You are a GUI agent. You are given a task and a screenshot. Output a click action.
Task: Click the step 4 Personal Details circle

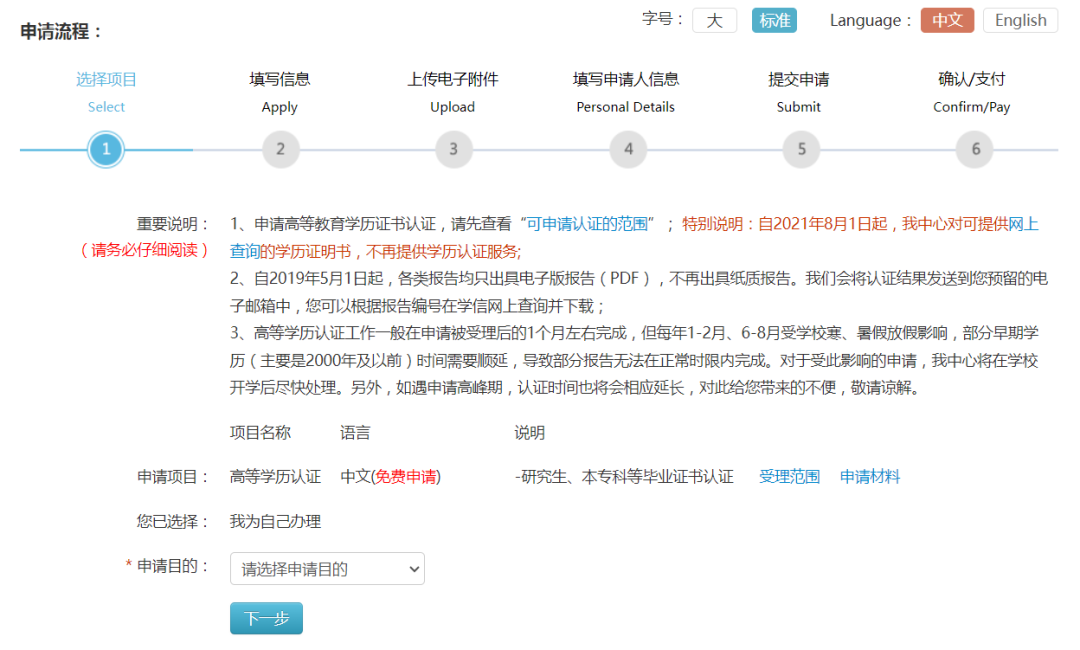click(627, 150)
